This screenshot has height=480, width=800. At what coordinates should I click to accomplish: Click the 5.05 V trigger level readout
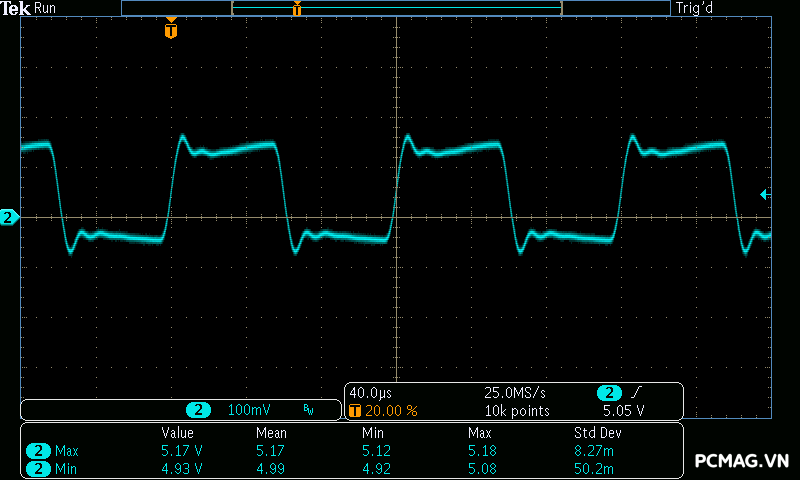coord(623,410)
